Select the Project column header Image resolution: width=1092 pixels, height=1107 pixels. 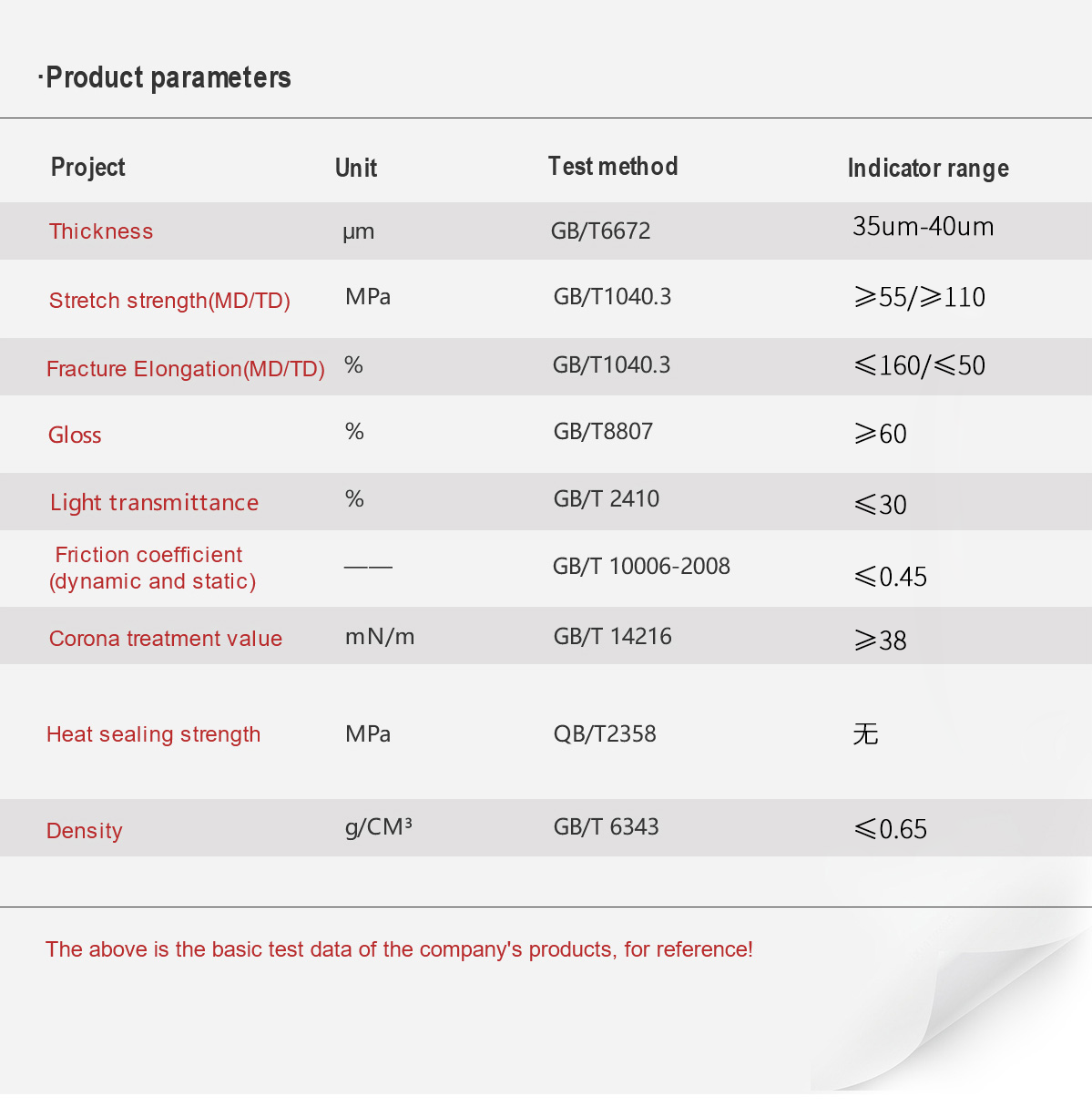(x=88, y=168)
